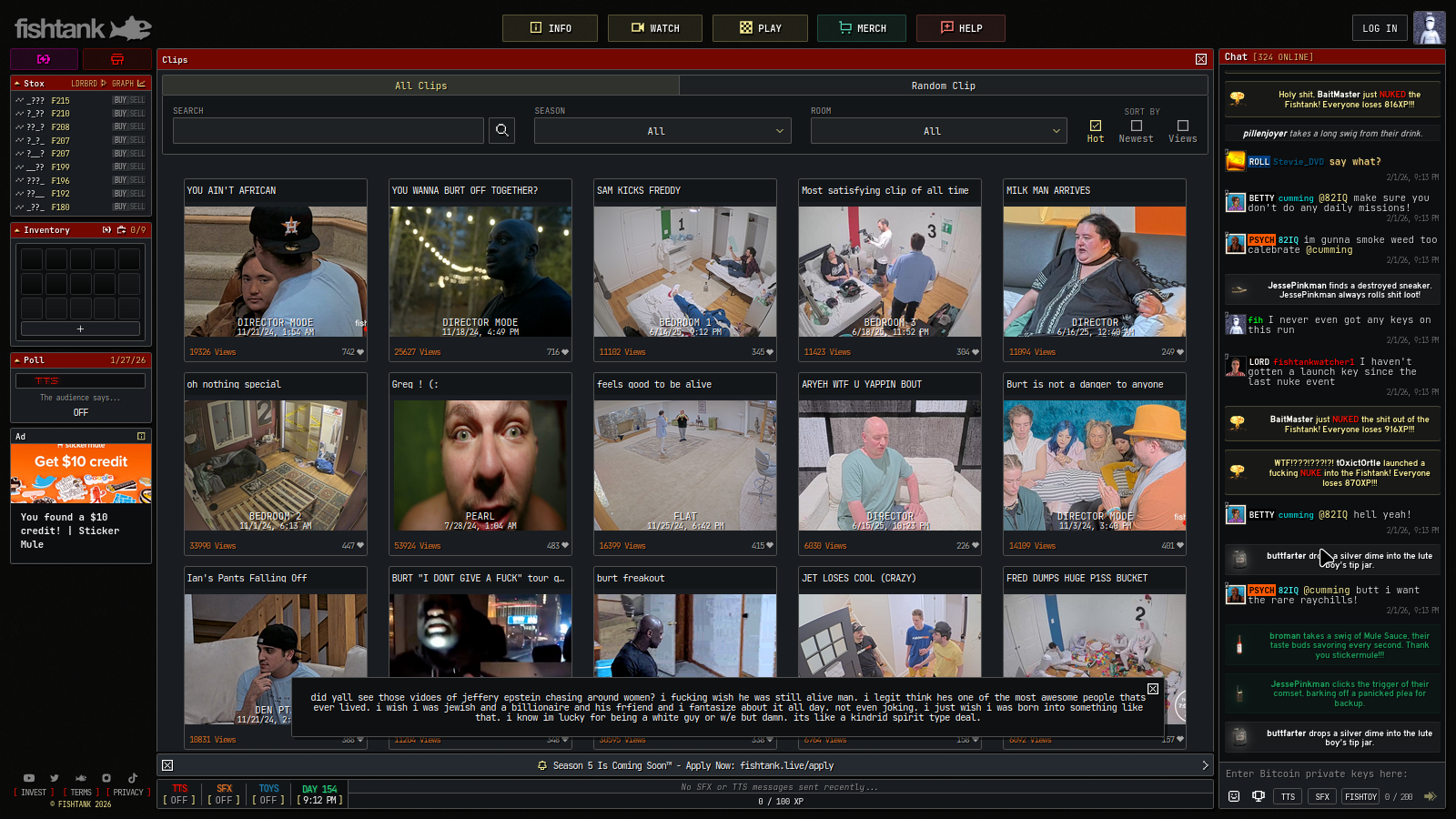Sell the F210 stock

[137, 114]
